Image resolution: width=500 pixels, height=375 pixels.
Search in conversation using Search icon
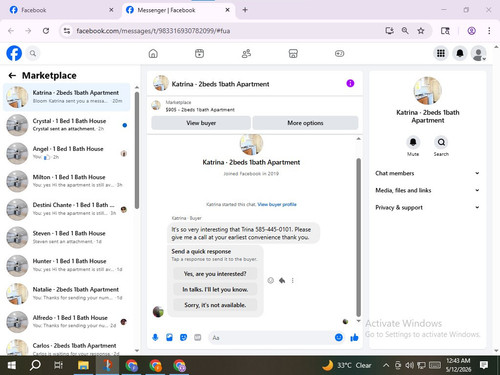pos(441,142)
